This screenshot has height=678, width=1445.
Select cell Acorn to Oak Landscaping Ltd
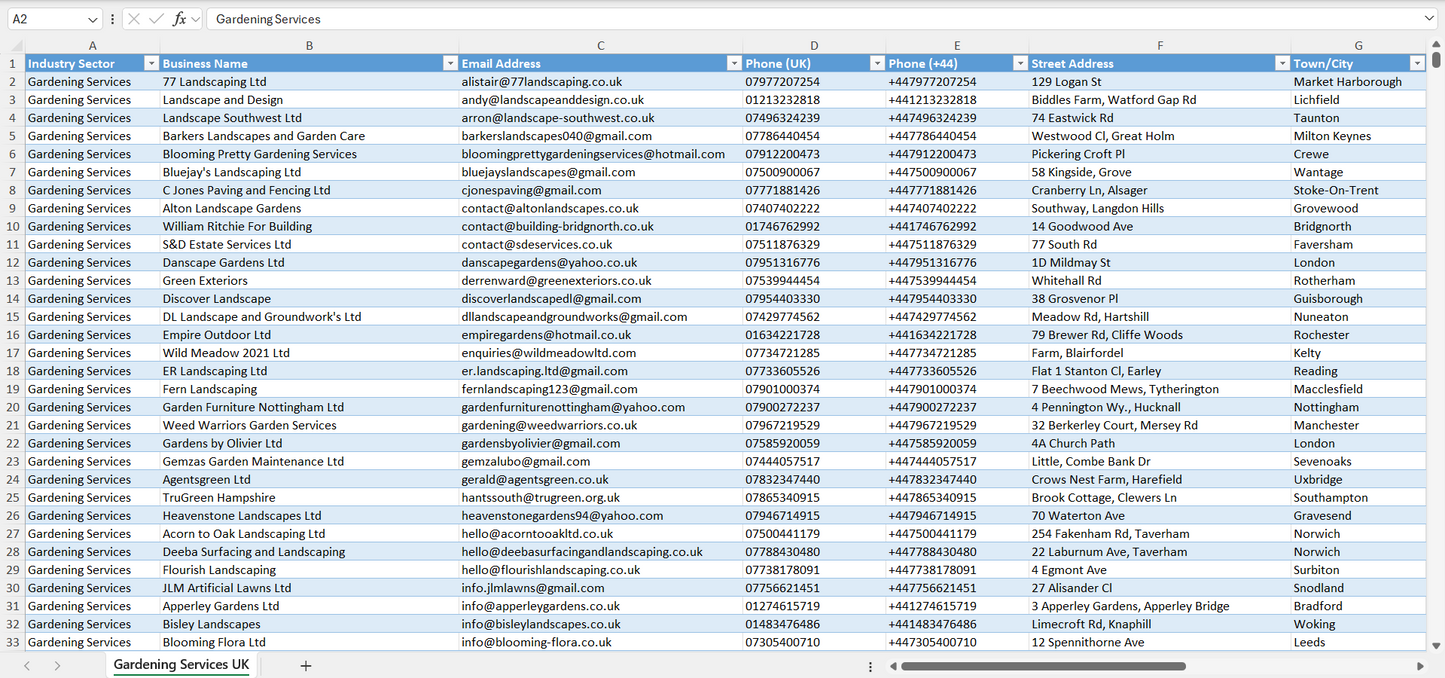(309, 534)
